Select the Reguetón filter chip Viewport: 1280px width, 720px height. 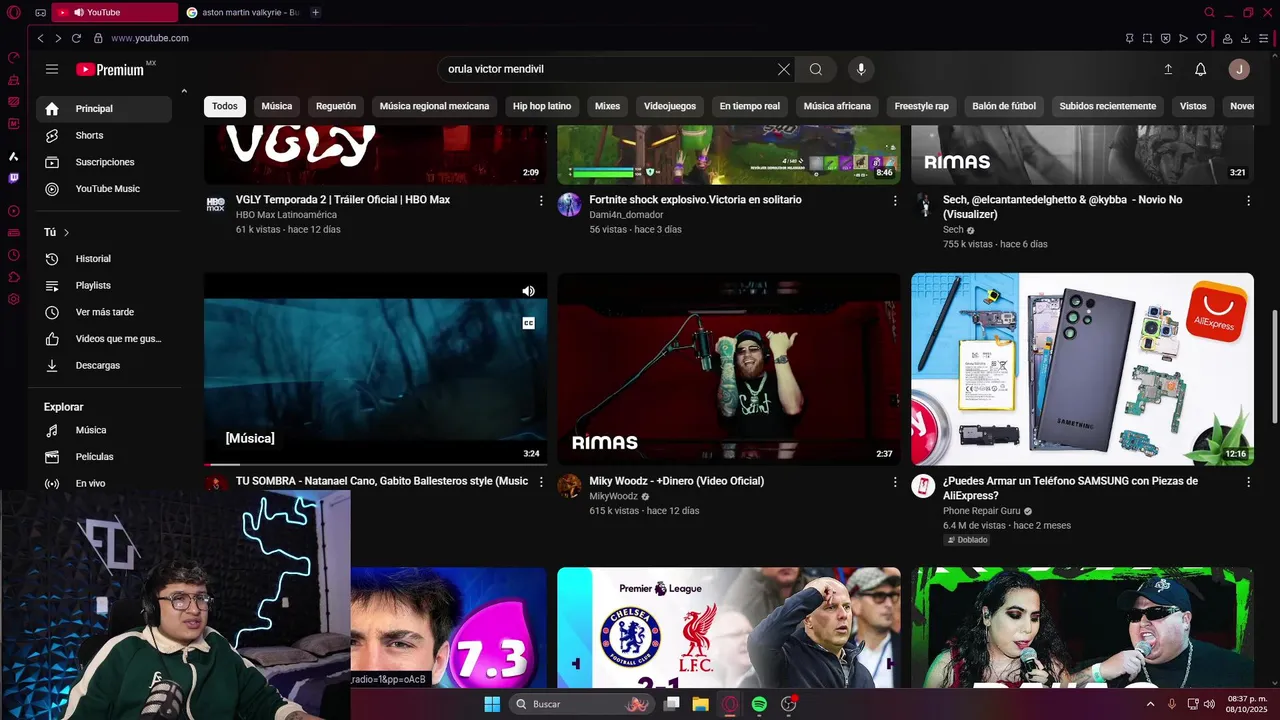[x=336, y=106]
